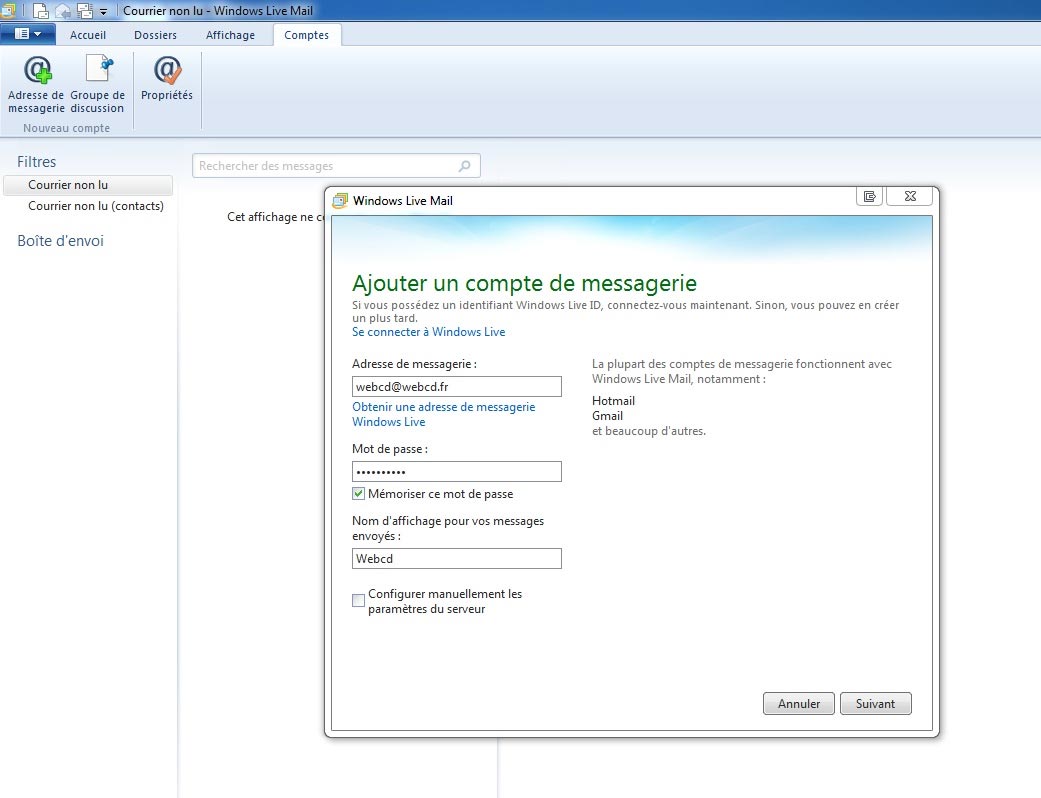This screenshot has width=1041, height=798.
Task: Open the Affichage tab
Action: (230, 35)
